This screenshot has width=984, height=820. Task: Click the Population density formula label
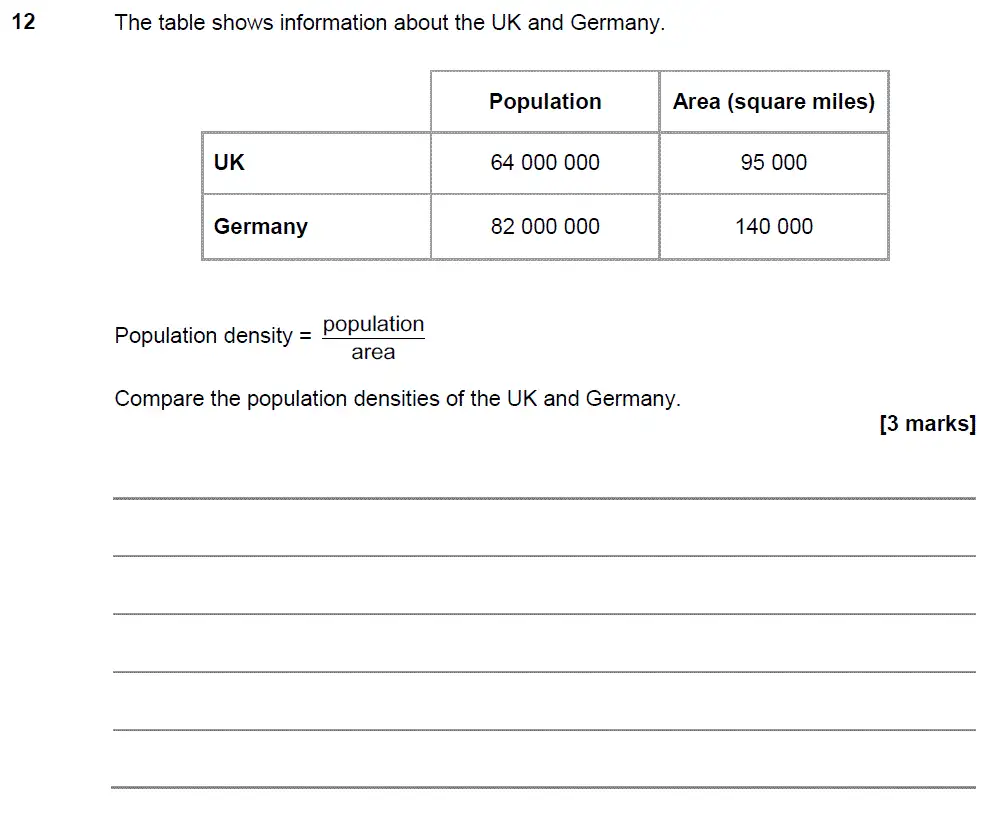pyautogui.click(x=213, y=336)
